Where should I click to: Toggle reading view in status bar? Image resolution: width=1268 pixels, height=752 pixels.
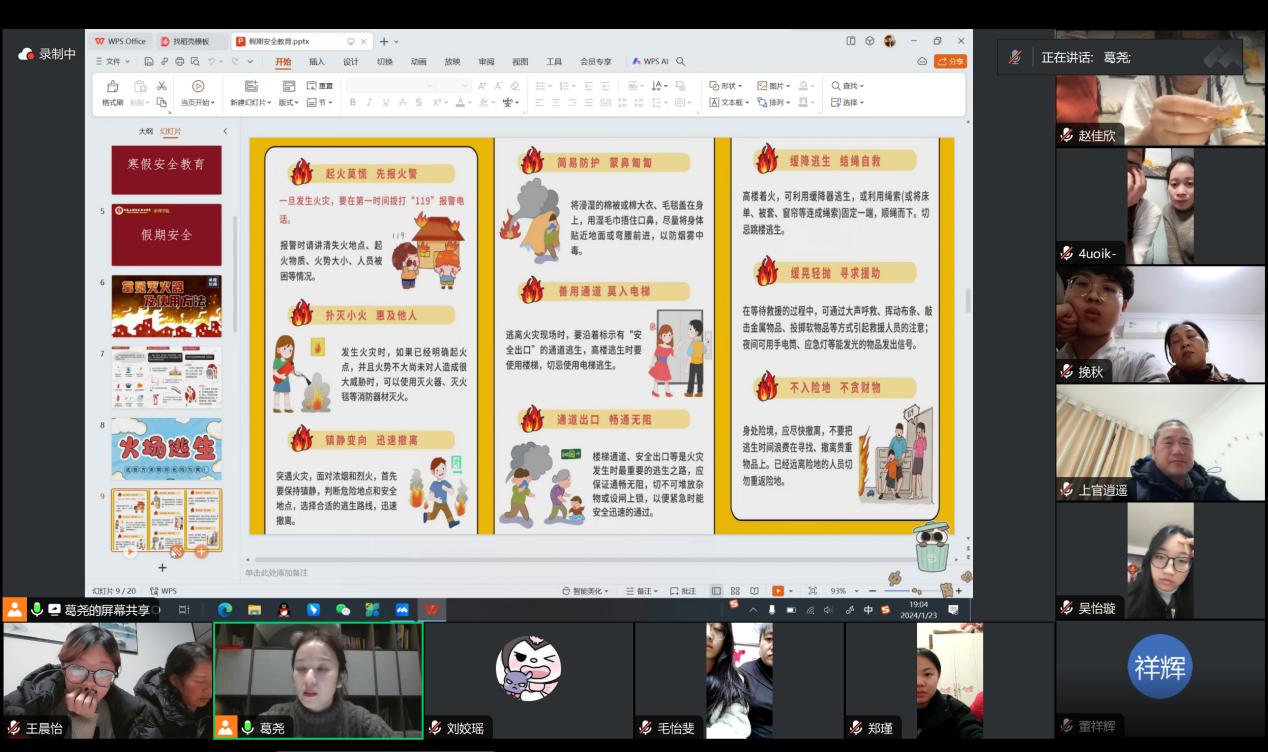[754, 591]
